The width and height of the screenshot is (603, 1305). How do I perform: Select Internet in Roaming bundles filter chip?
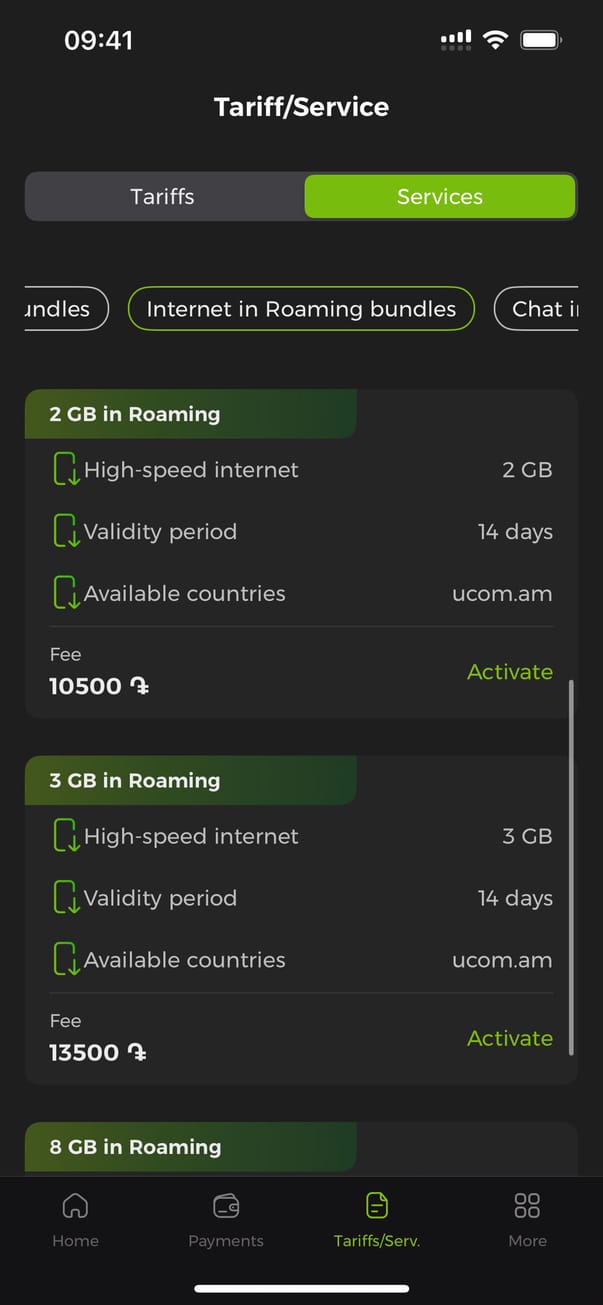pyautogui.click(x=301, y=309)
